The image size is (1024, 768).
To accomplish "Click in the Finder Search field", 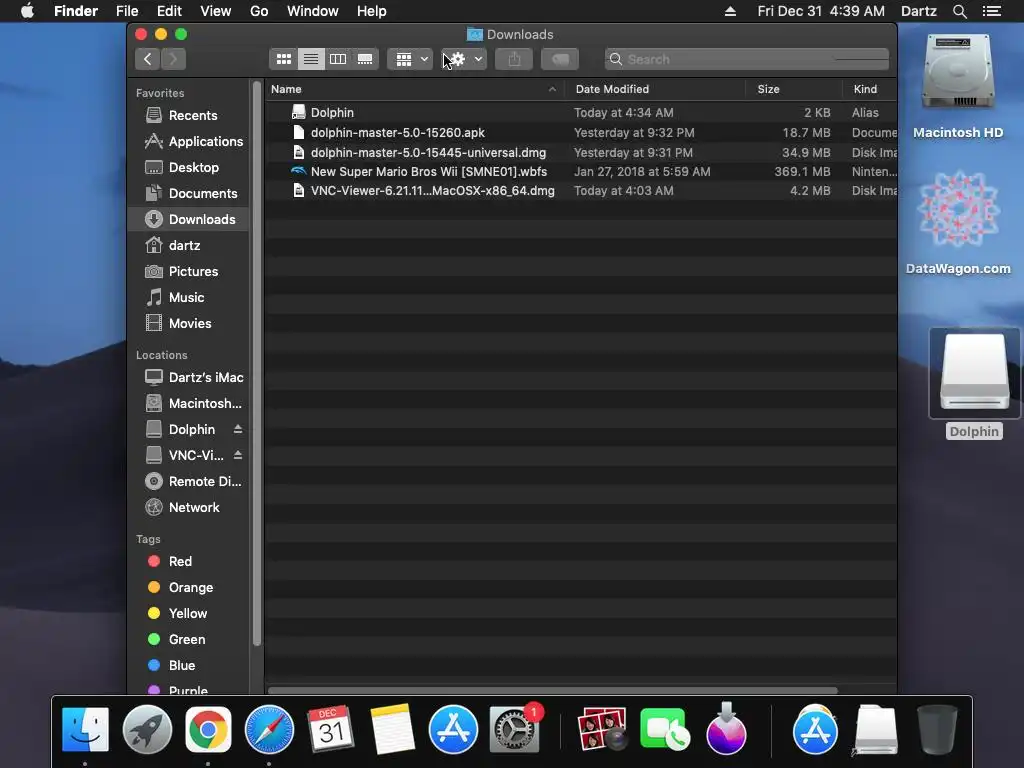I will pyautogui.click(x=746, y=59).
